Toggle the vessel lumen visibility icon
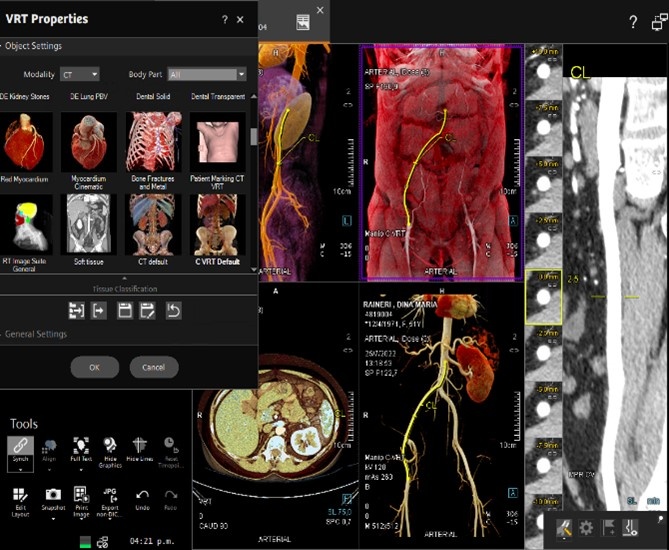669x550 pixels. [630, 528]
